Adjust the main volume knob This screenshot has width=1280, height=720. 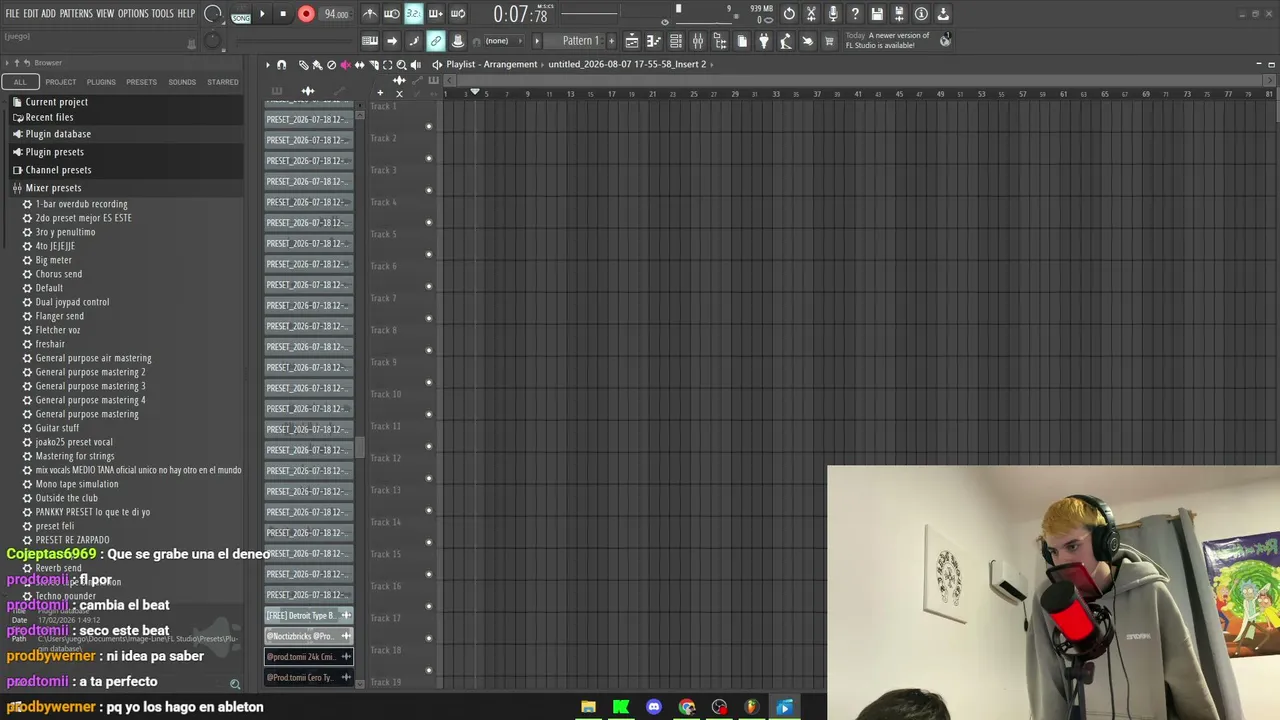pyautogui.click(x=213, y=14)
